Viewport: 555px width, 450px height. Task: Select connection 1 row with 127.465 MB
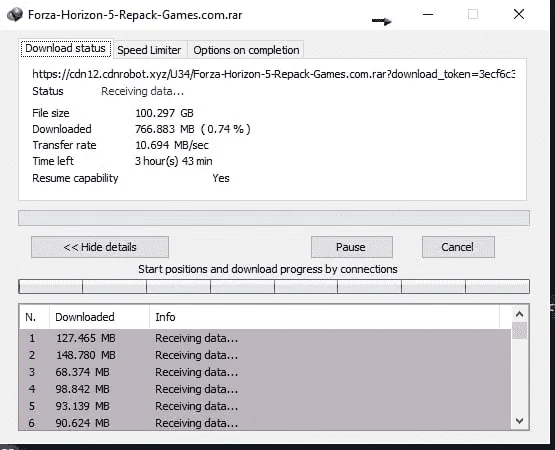pyautogui.click(x=265, y=338)
